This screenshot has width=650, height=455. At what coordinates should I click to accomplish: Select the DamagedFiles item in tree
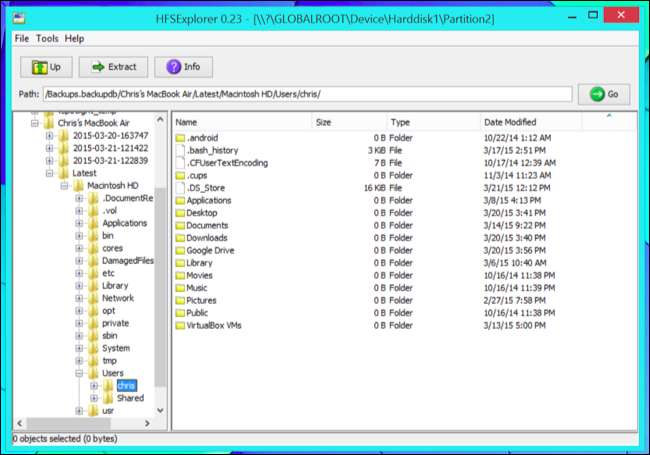point(128,261)
